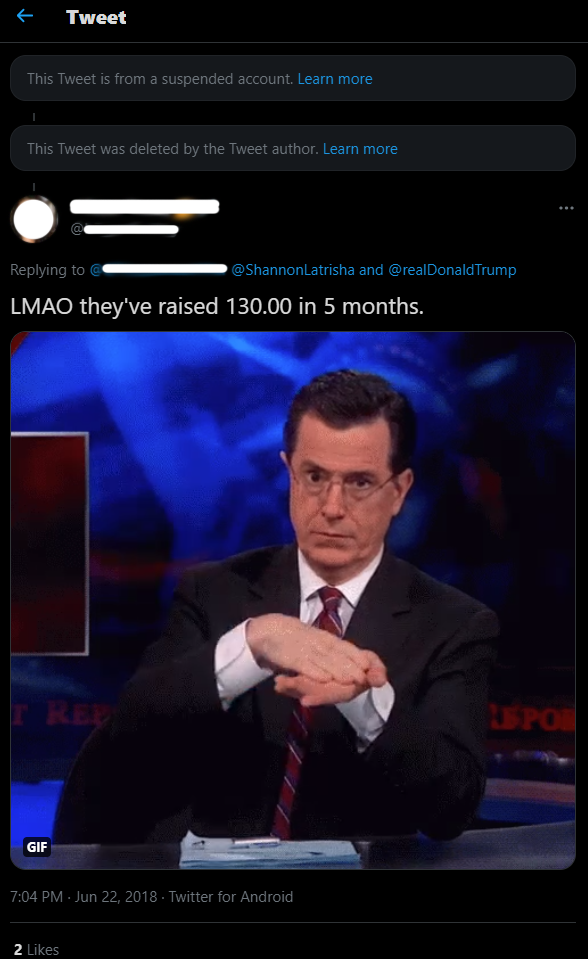The height and width of the screenshot is (959, 588).
Task: Click the 7:04 PM Jun 22, 2018 timestamp
Action: [x=84, y=897]
